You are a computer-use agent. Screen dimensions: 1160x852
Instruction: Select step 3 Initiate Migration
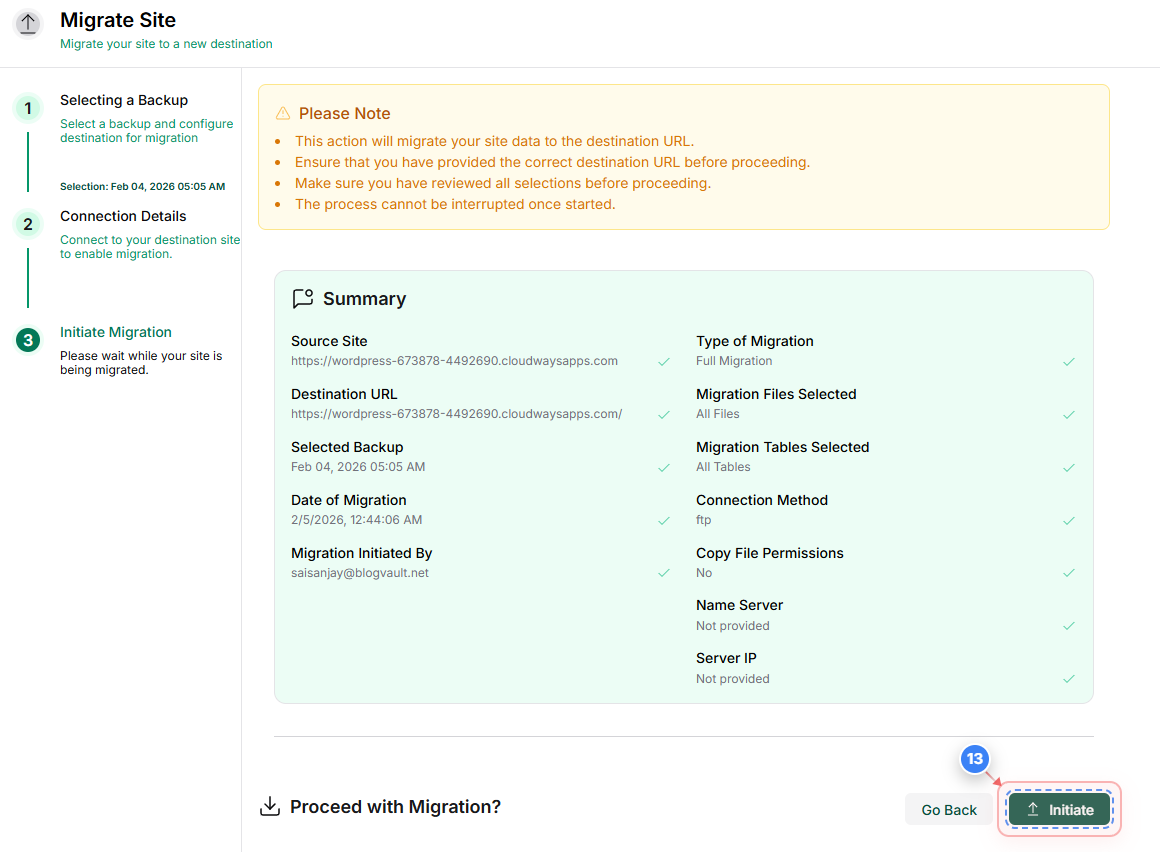pyautogui.click(x=116, y=332)
